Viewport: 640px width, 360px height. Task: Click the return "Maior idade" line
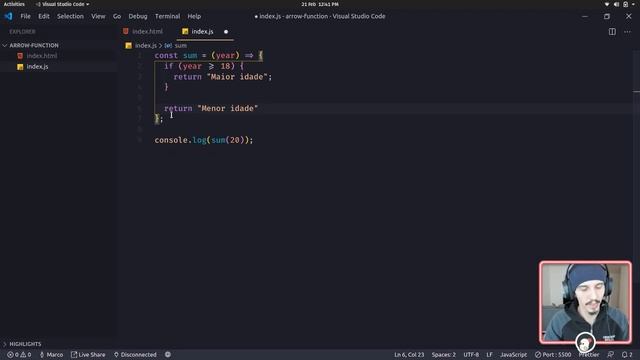point(222,77)
